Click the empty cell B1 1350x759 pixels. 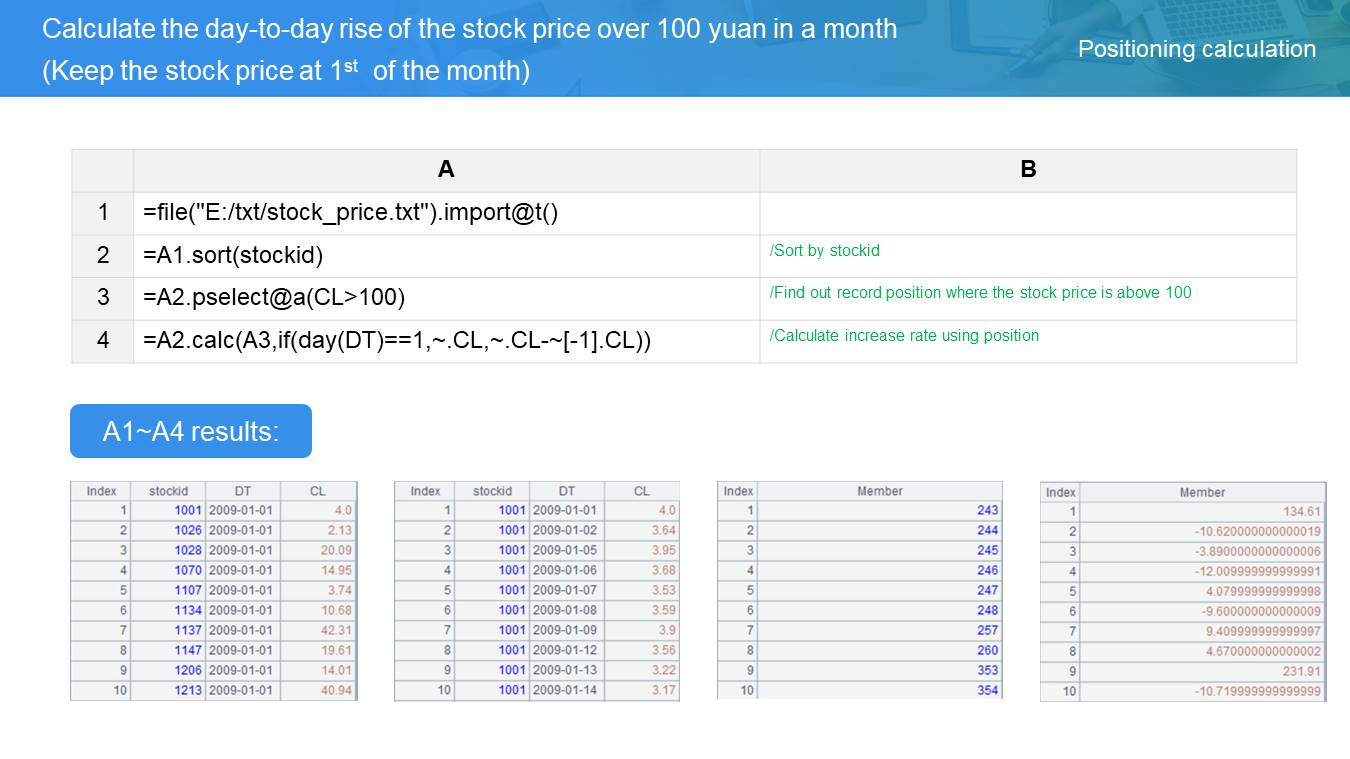1028,213
